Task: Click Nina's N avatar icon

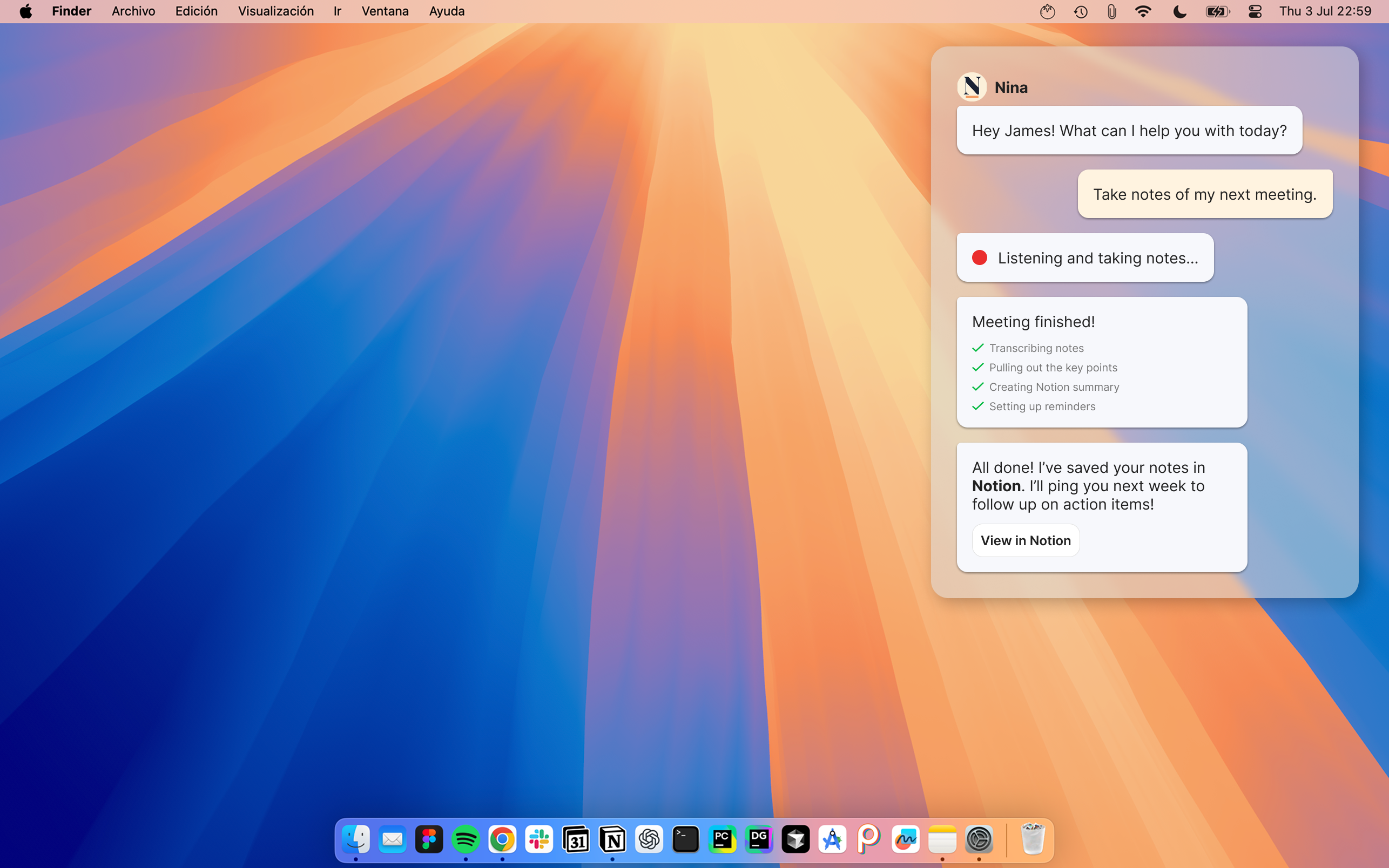Action: pos(972,87)
